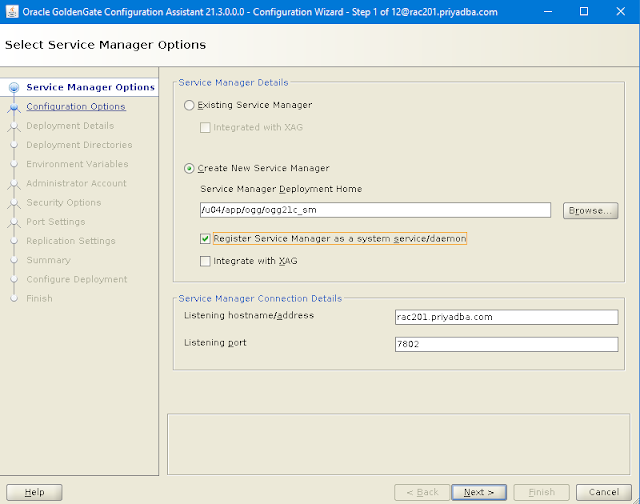Click the Finish step bullet icon in sidebar
The width and height of the screenshot is (640, 504).
coord(14,298)
